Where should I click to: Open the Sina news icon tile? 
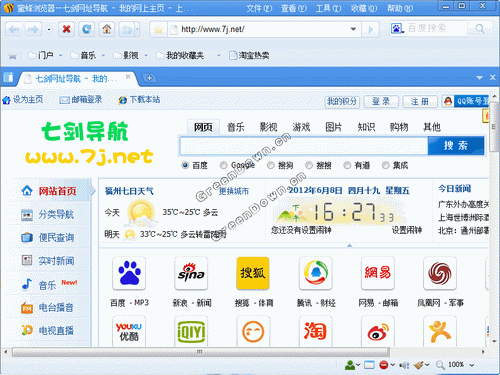[191, 273]
